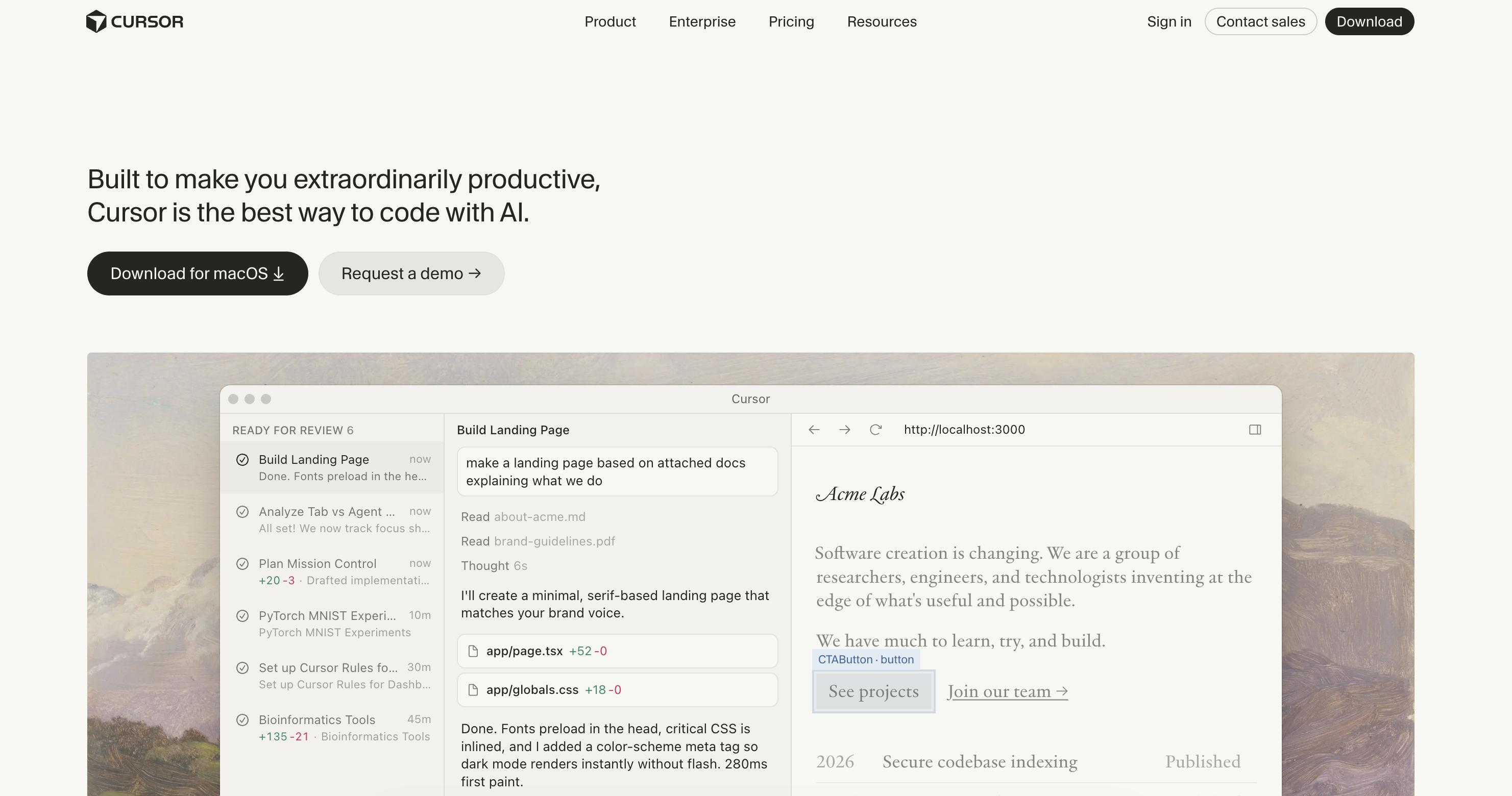Image resolution: width=1512 pixels, height=796 pixels.
Task: Click the Request a demo button
Action: tap(411, 273)
